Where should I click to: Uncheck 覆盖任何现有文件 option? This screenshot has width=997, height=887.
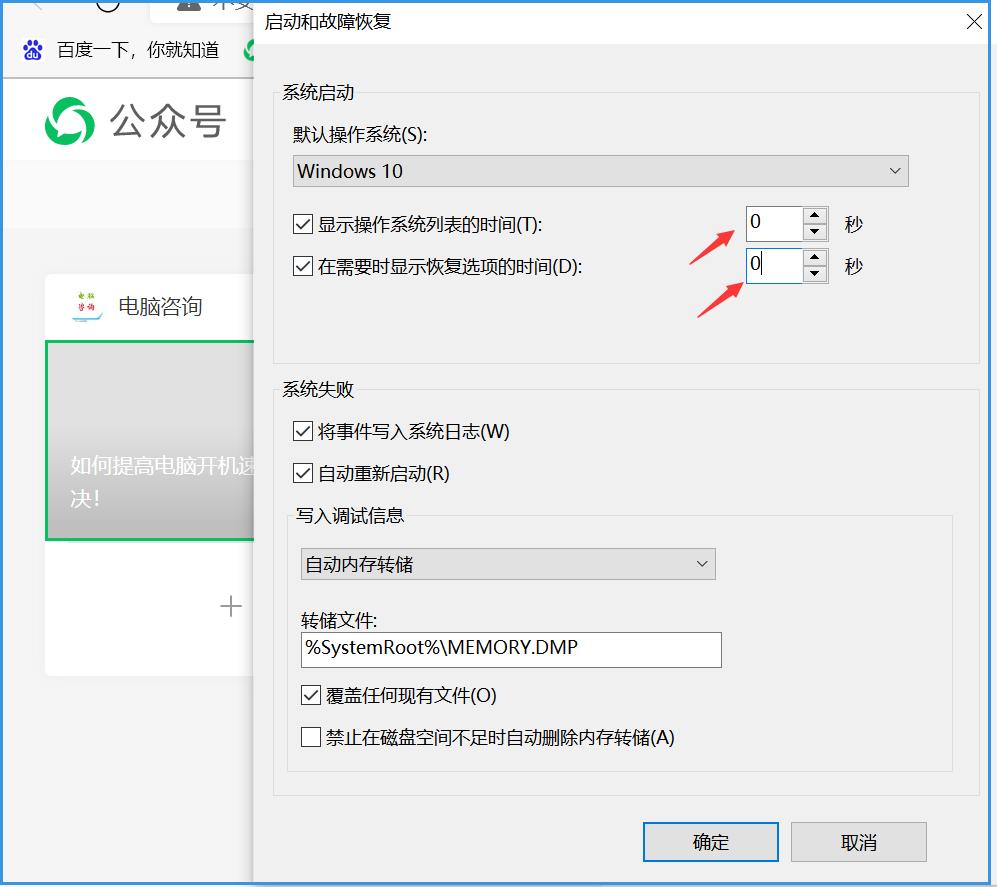[x=310, y=694]
